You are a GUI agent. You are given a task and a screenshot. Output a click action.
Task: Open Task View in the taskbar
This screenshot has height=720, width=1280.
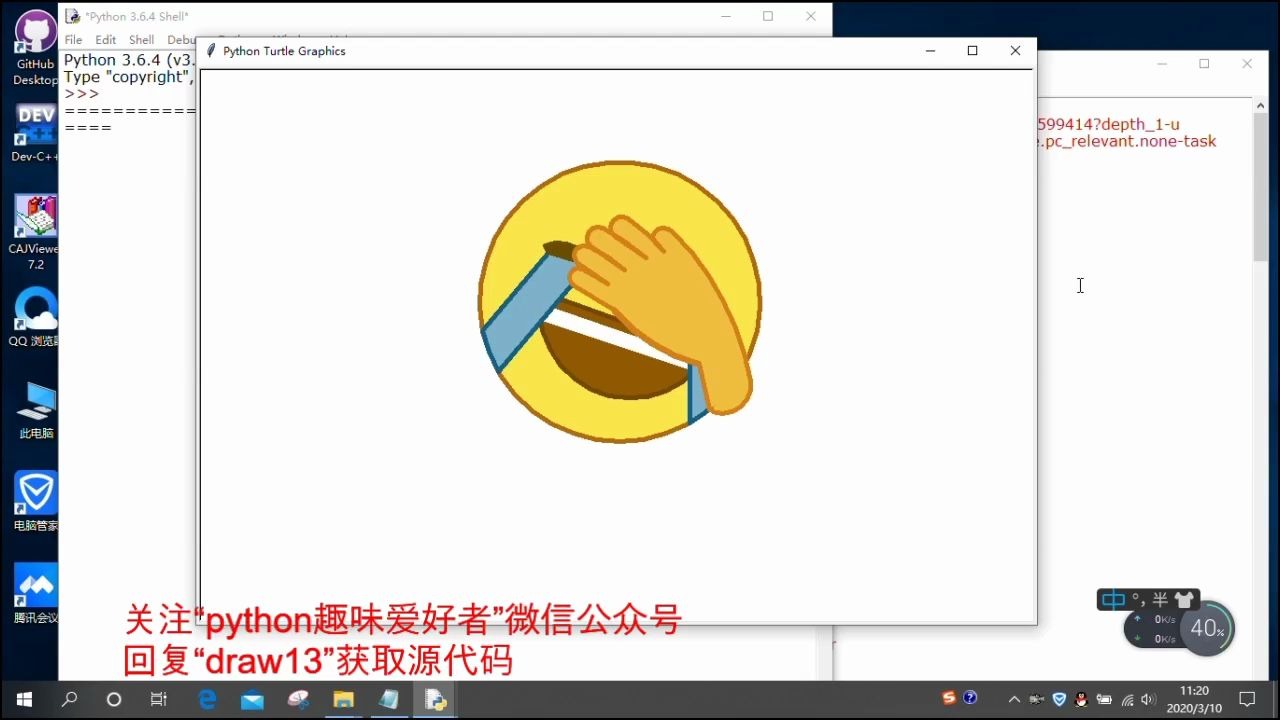pos(159,700)
